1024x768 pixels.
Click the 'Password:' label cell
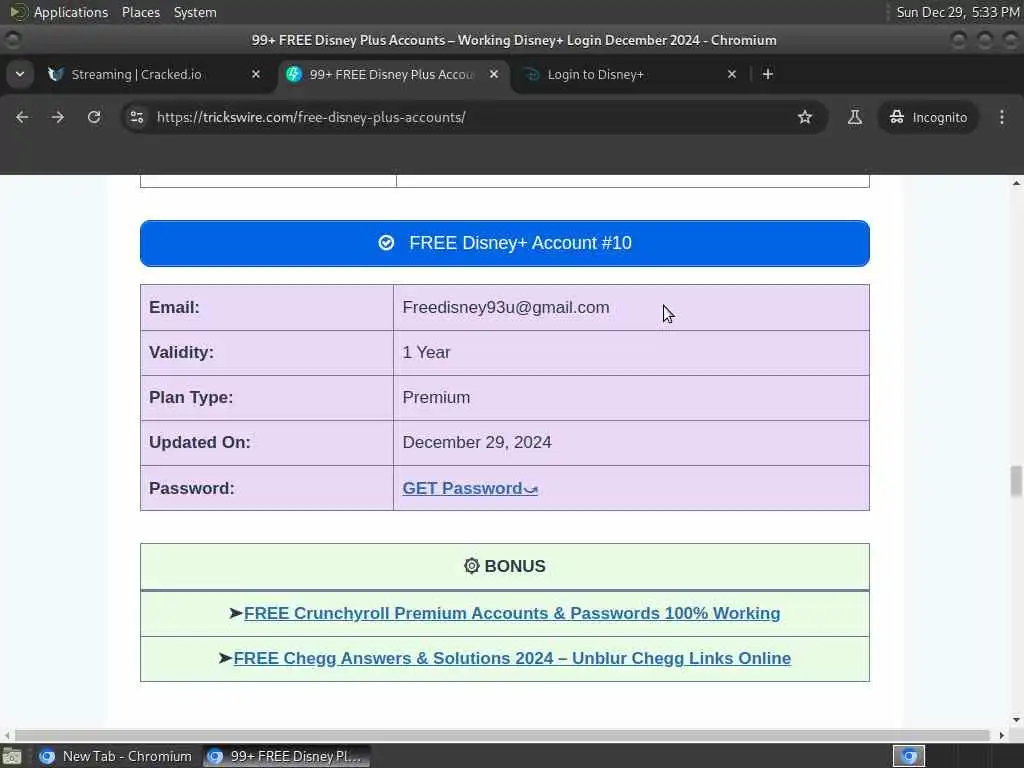(266, 488)
